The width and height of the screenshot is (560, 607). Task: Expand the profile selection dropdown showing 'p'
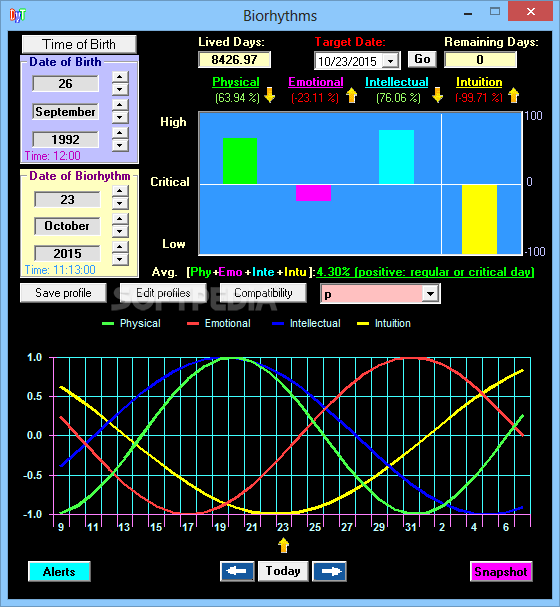tap(430, 294)
